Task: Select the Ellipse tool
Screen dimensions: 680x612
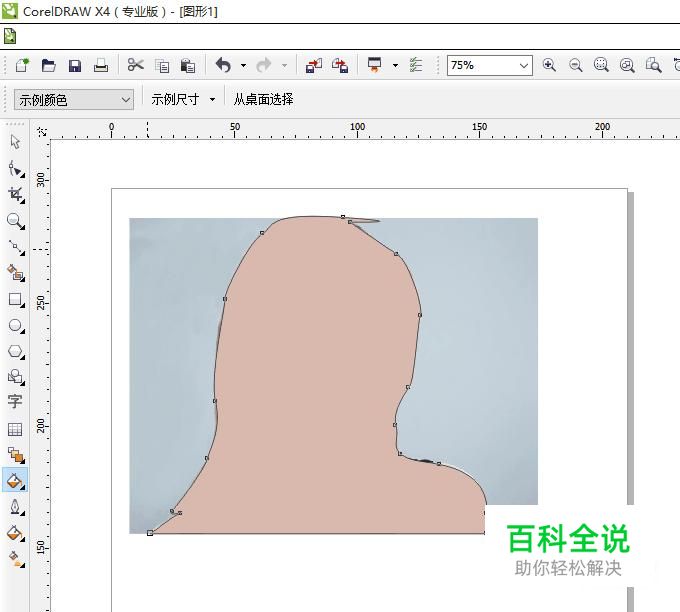Action: coord(16,326)
